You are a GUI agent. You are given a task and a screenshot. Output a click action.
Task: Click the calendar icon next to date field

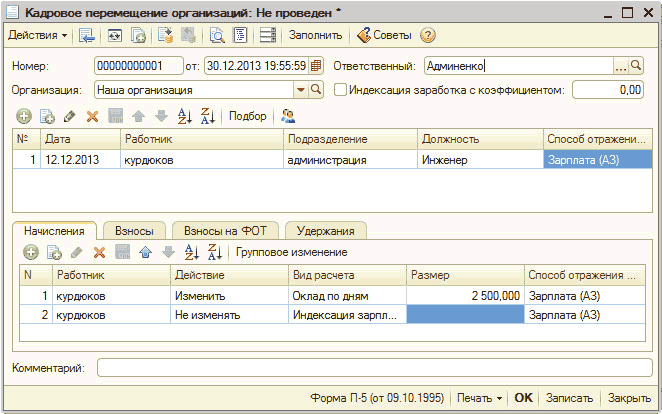pyautogui.click(x=317, y=66)
